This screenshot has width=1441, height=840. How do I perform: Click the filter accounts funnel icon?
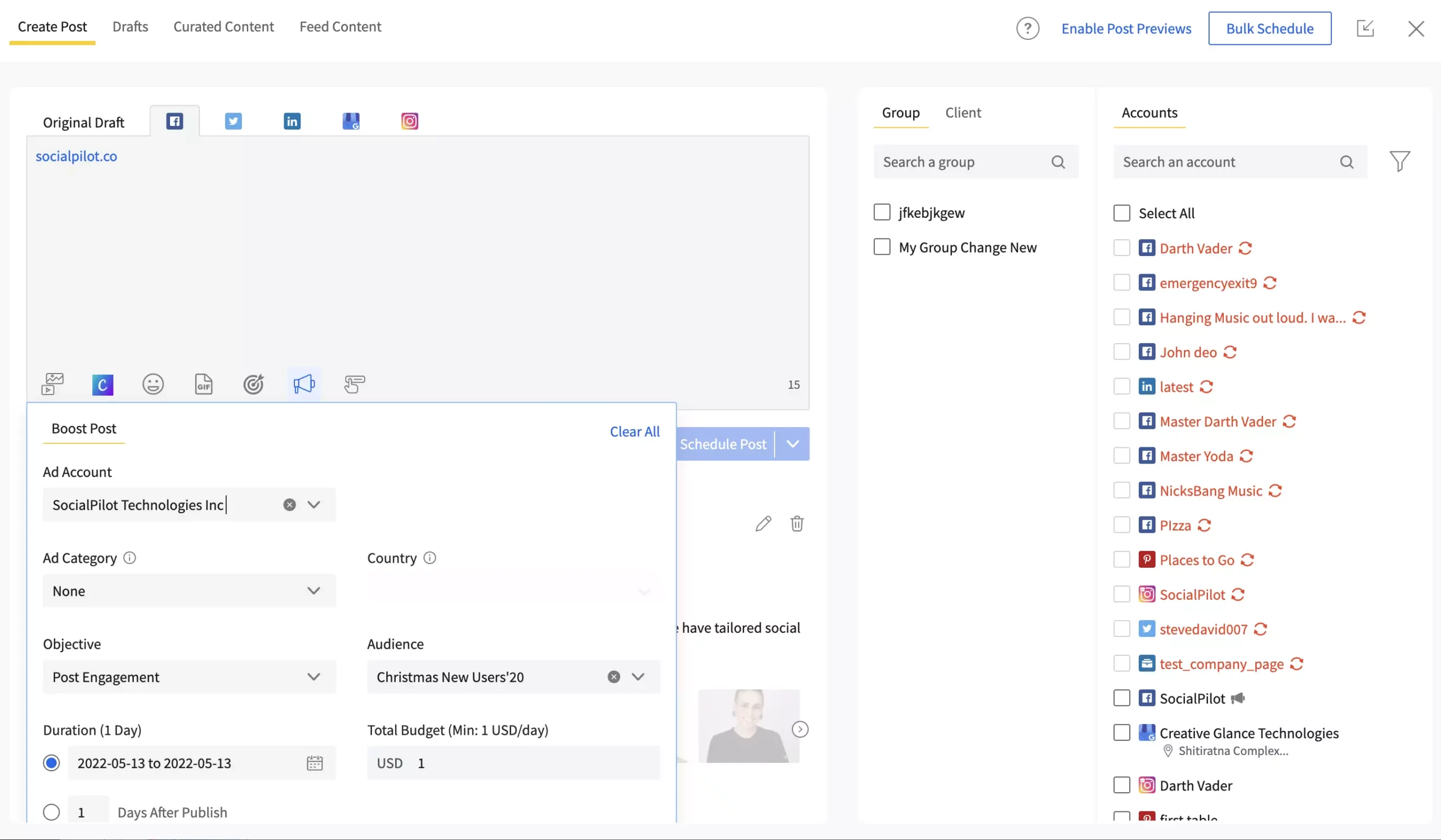(1400, 161)
